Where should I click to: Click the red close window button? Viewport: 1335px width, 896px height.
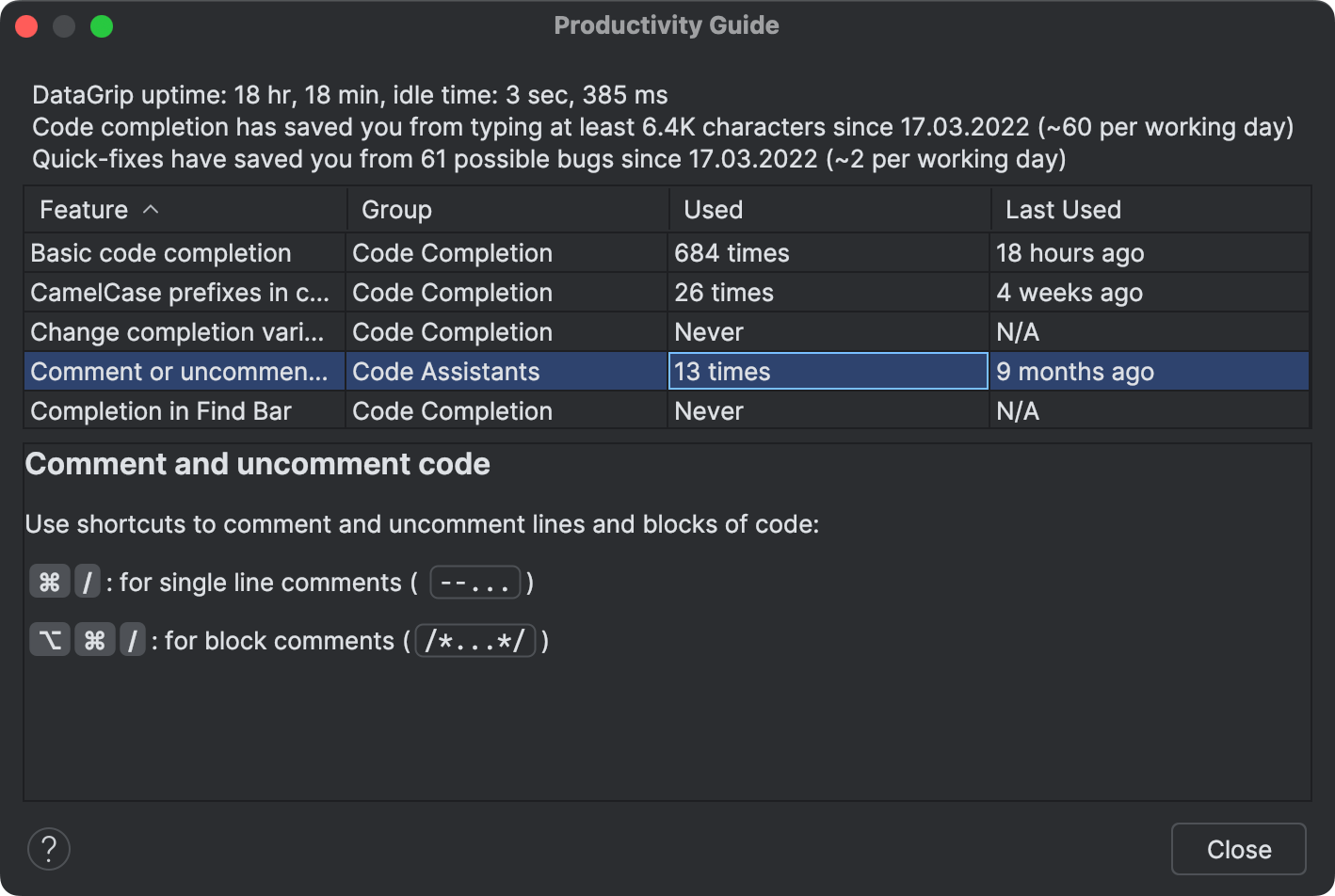[x=26, y=26]
